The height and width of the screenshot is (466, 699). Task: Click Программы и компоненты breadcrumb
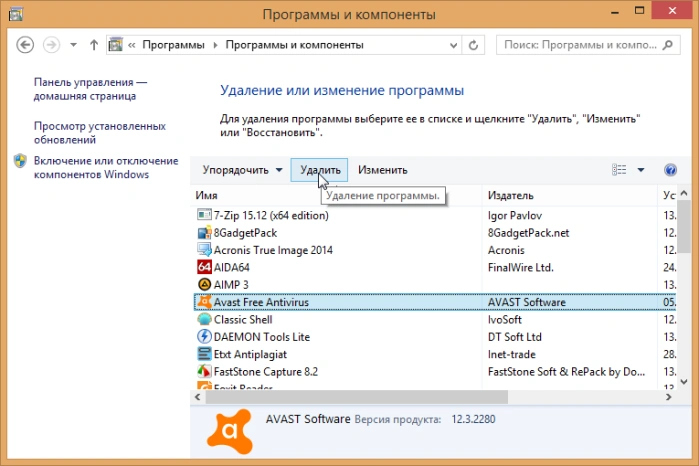pos(294,45)
